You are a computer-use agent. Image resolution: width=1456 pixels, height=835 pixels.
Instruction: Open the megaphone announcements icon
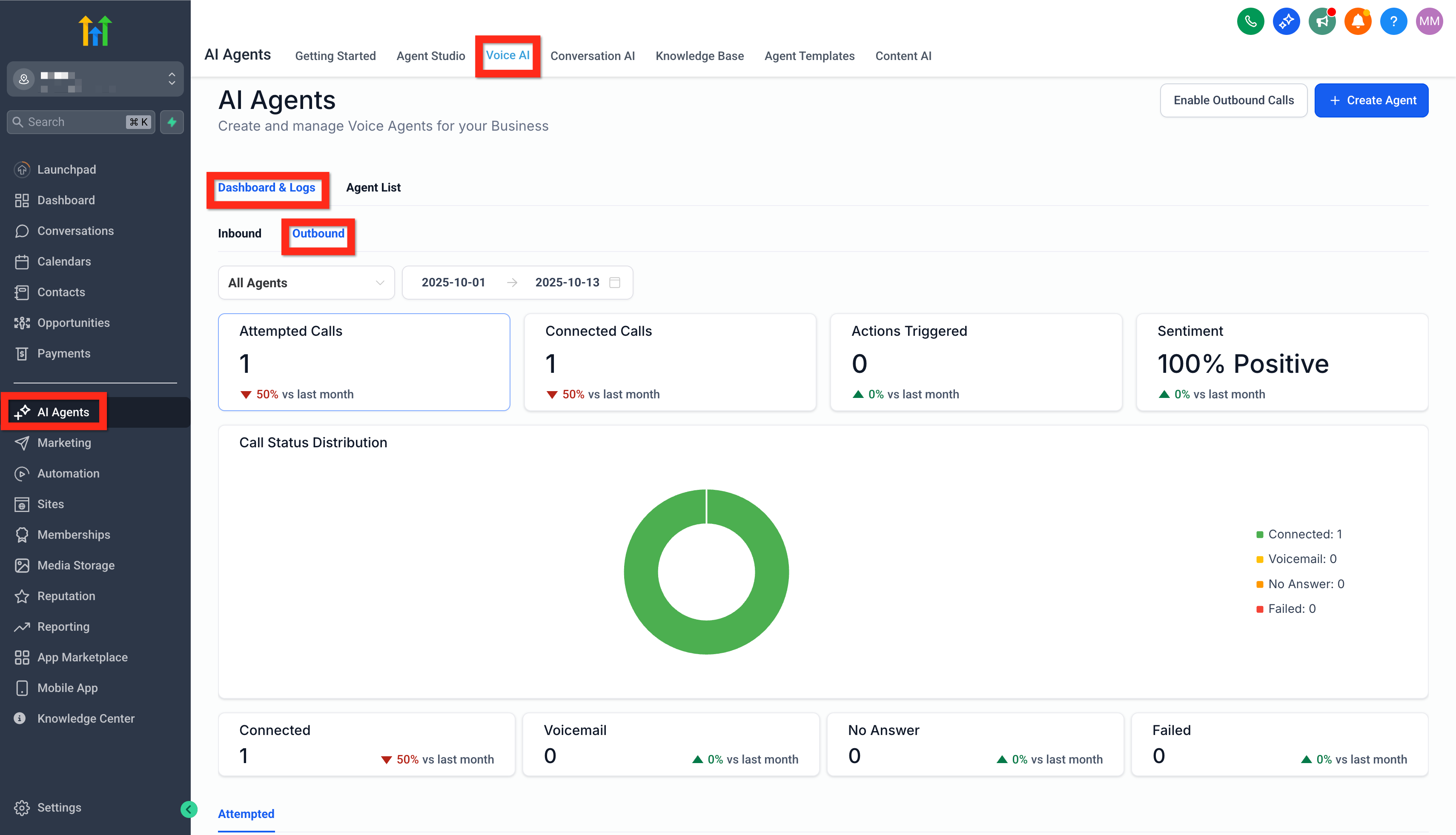pyautogui.click(x=1322, y=22)
